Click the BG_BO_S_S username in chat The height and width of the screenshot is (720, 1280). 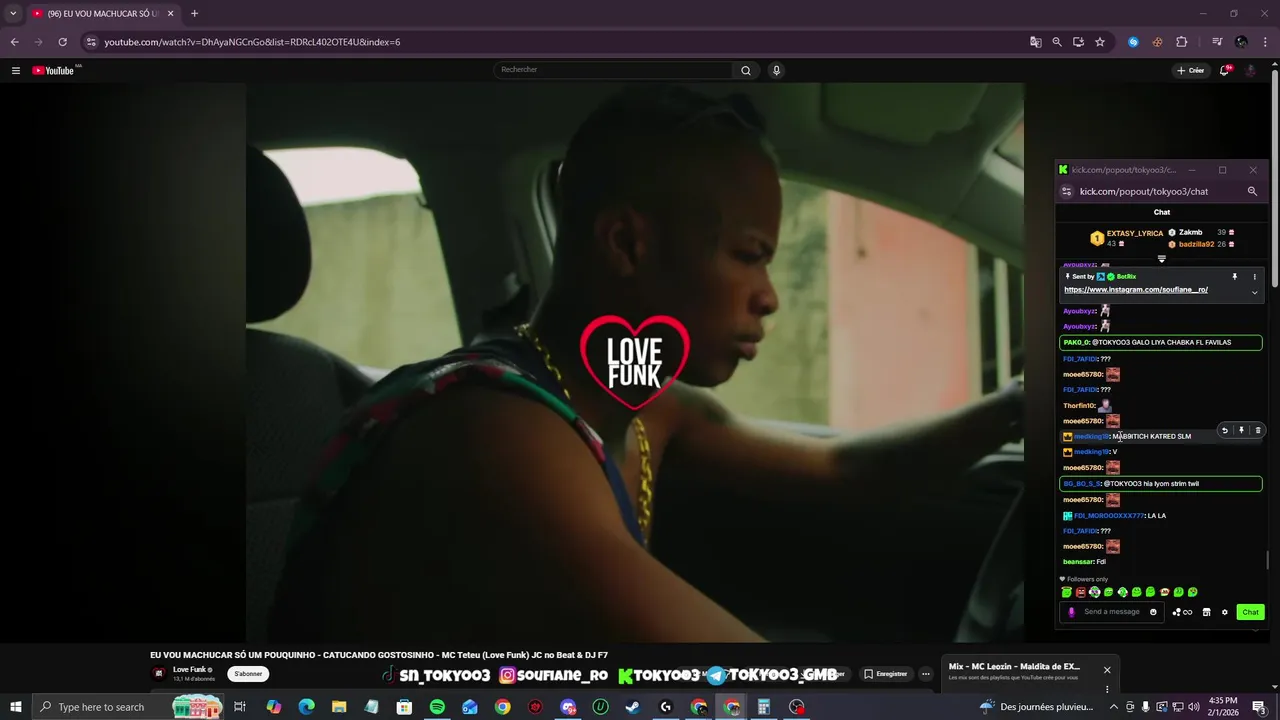(x=1082, y=484)
